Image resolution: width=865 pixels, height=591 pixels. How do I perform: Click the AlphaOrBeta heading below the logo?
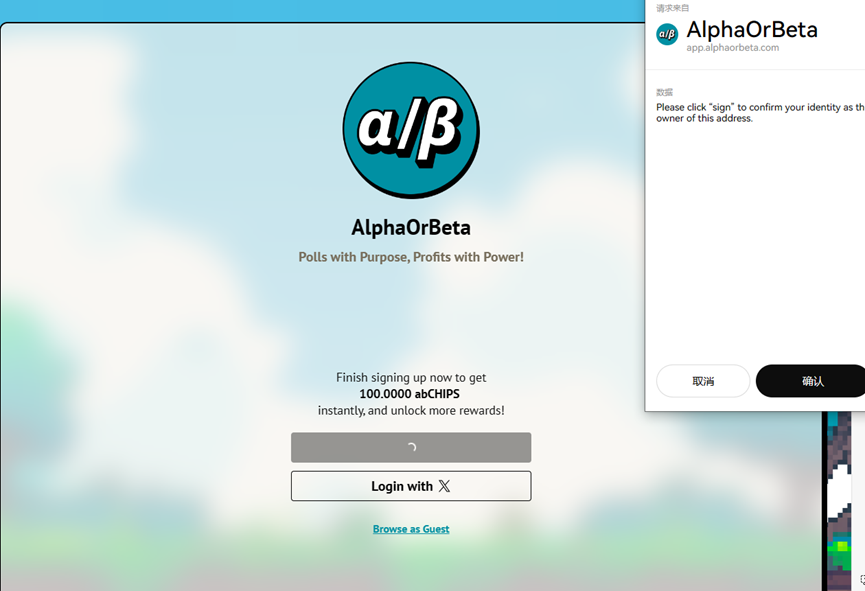click(411, 227)
